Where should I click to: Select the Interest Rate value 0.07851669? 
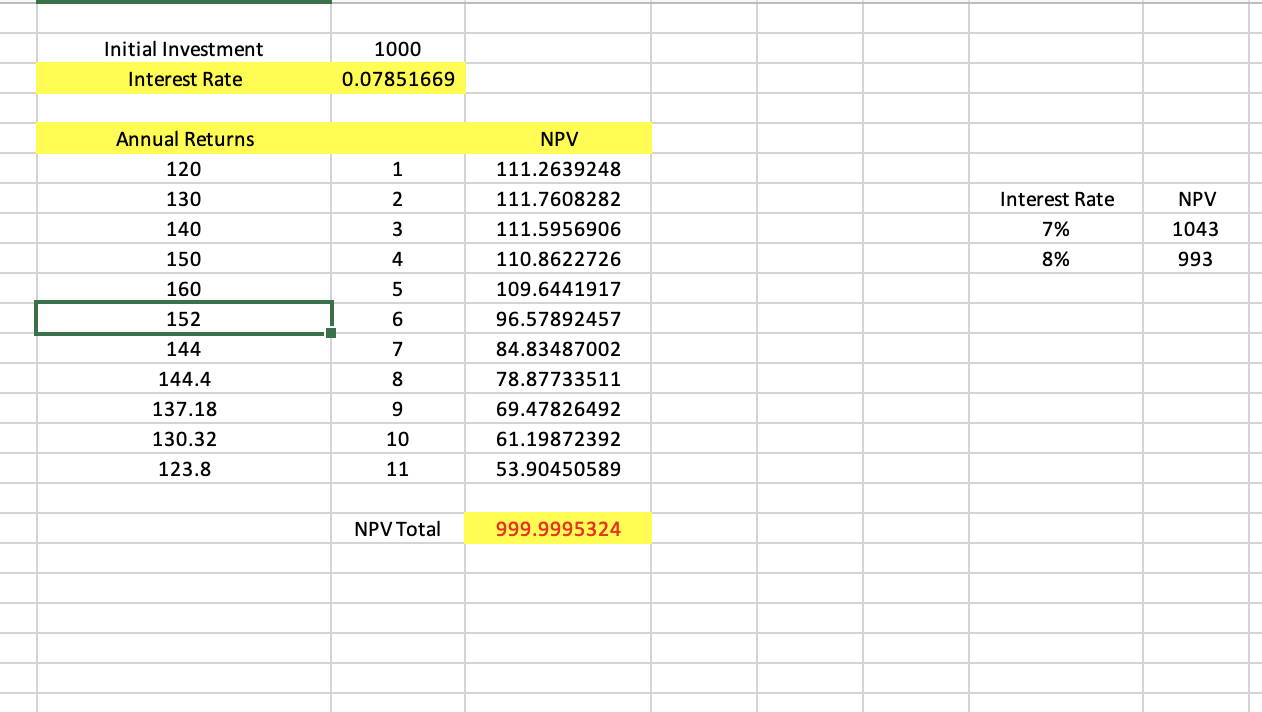398,79
